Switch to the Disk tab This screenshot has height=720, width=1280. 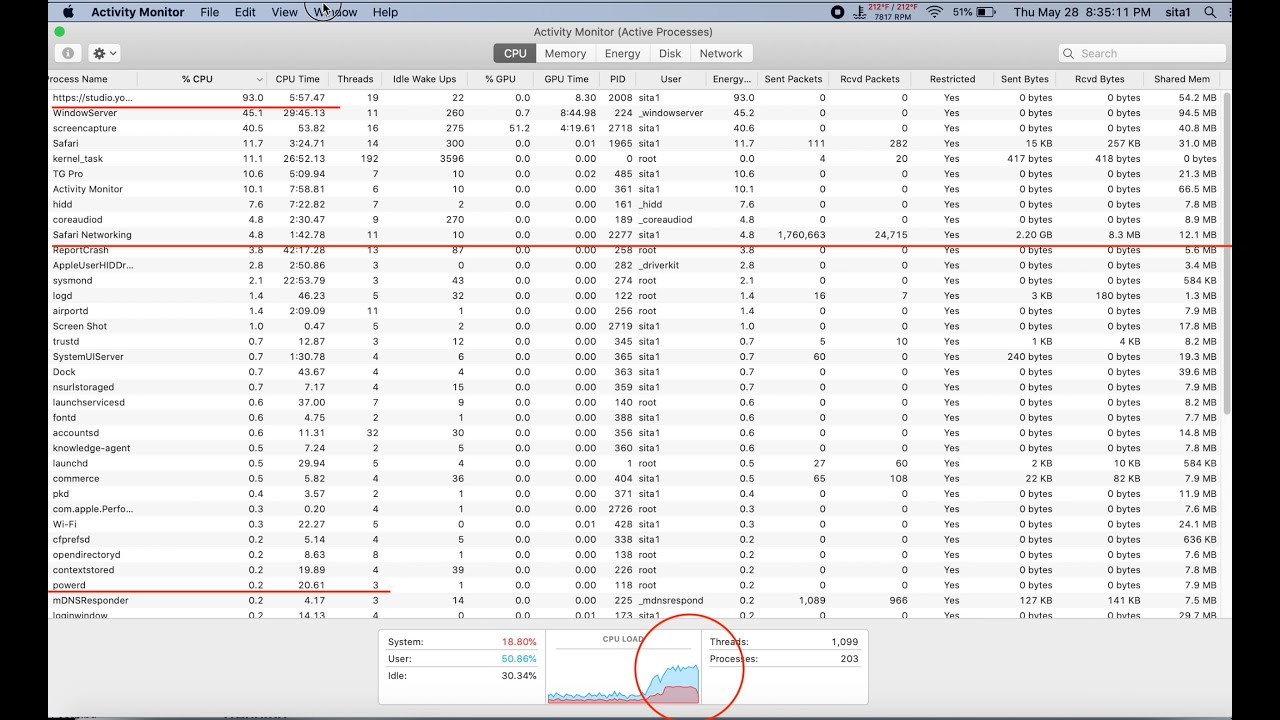click(x=670, y=53)
